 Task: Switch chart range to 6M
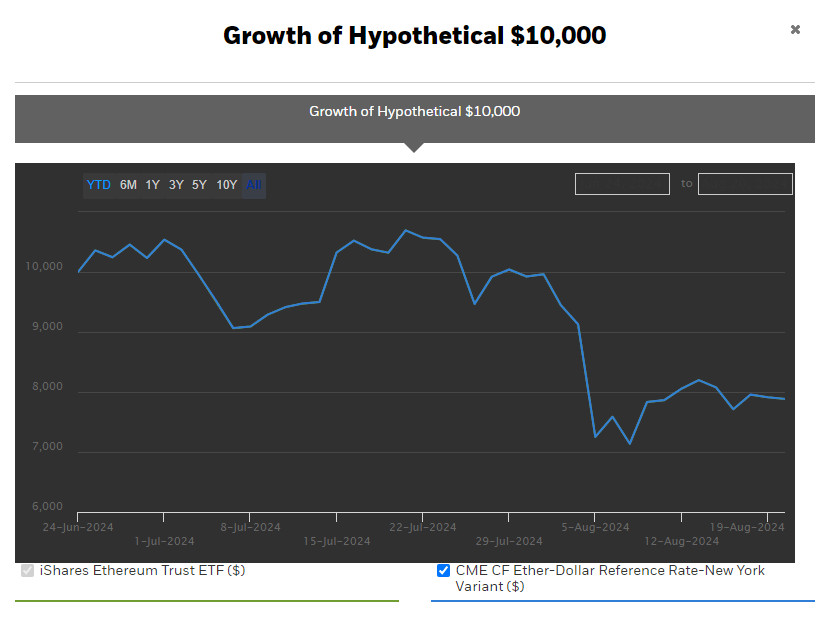[128, 185]
